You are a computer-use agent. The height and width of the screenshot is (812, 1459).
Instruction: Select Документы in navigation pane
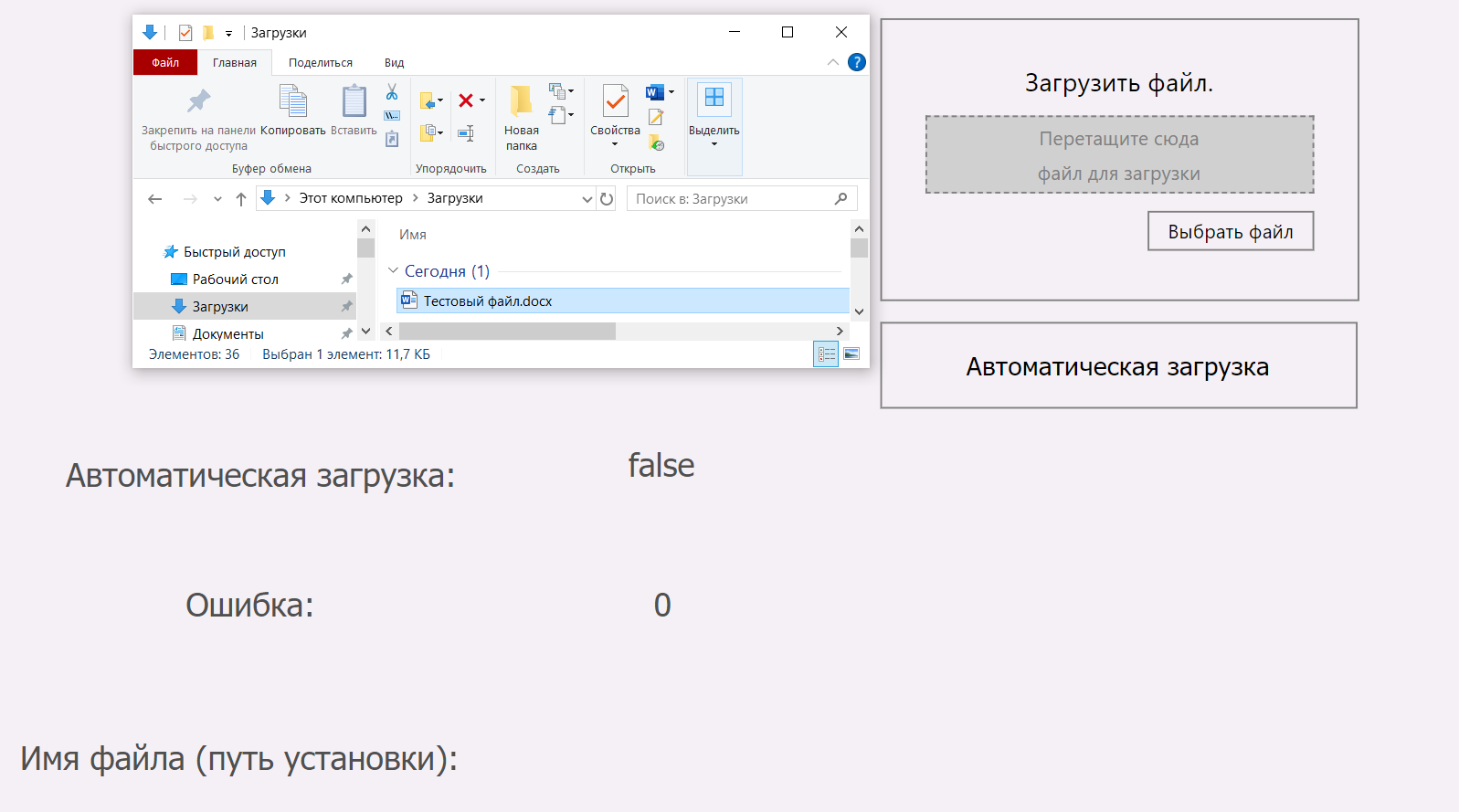[228, 334]
